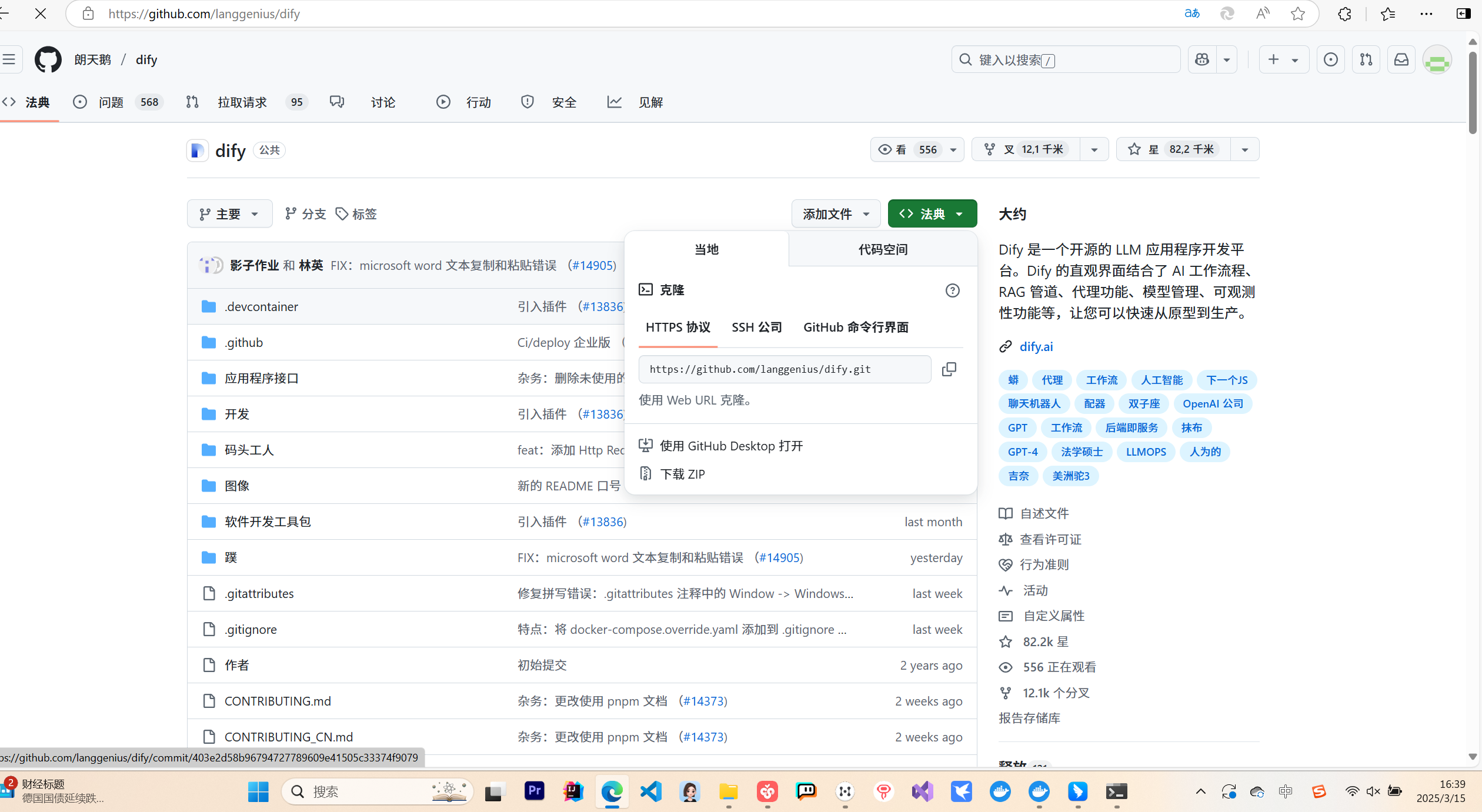Open pull requests icon in top header
Image resolution: width=1482 pixels, height=812 pixels.
tap(1366, 59)
